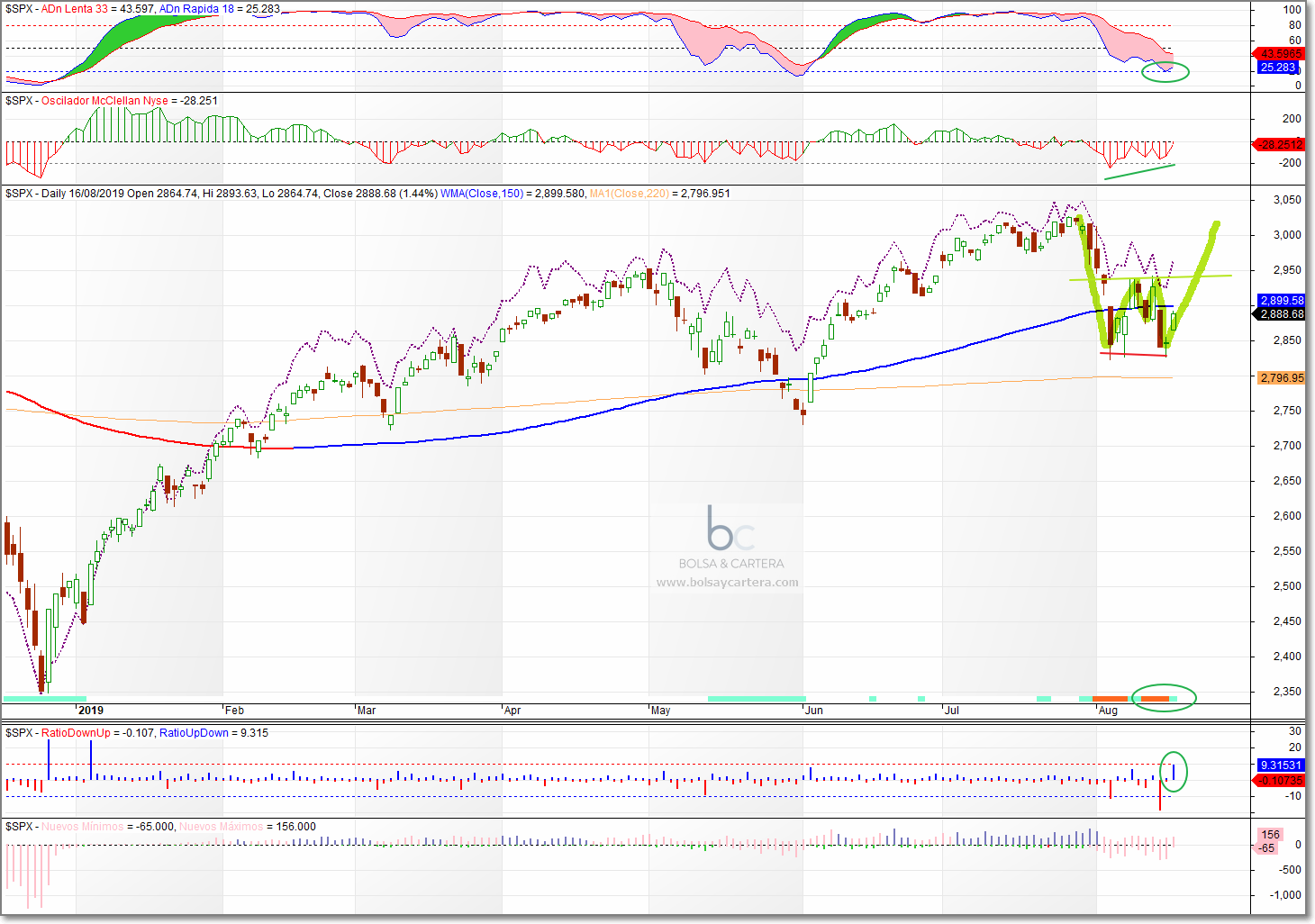
Task: Select the blue 2,899.58 price tag
Action: click(x=1281, y=301)
